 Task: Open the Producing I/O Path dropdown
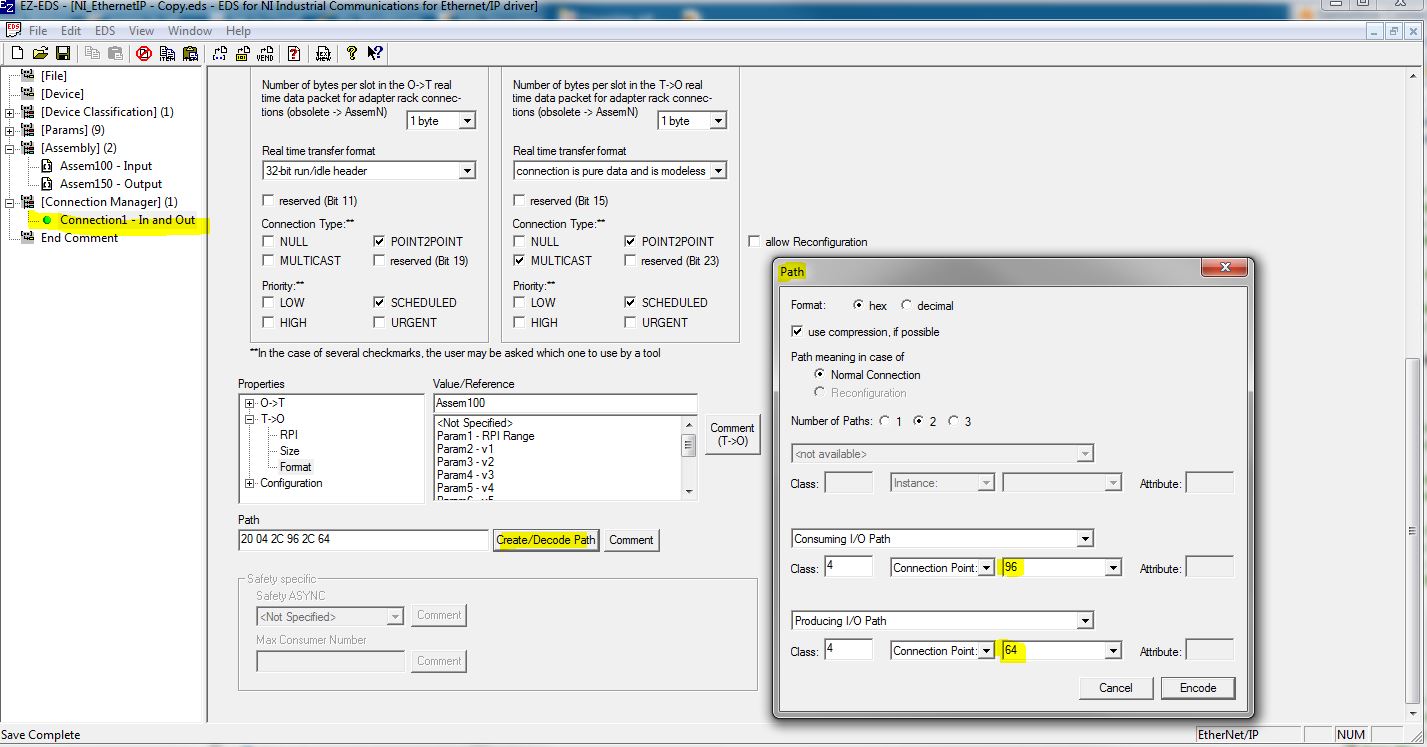pyautogui.click(x=1085, y=621)
